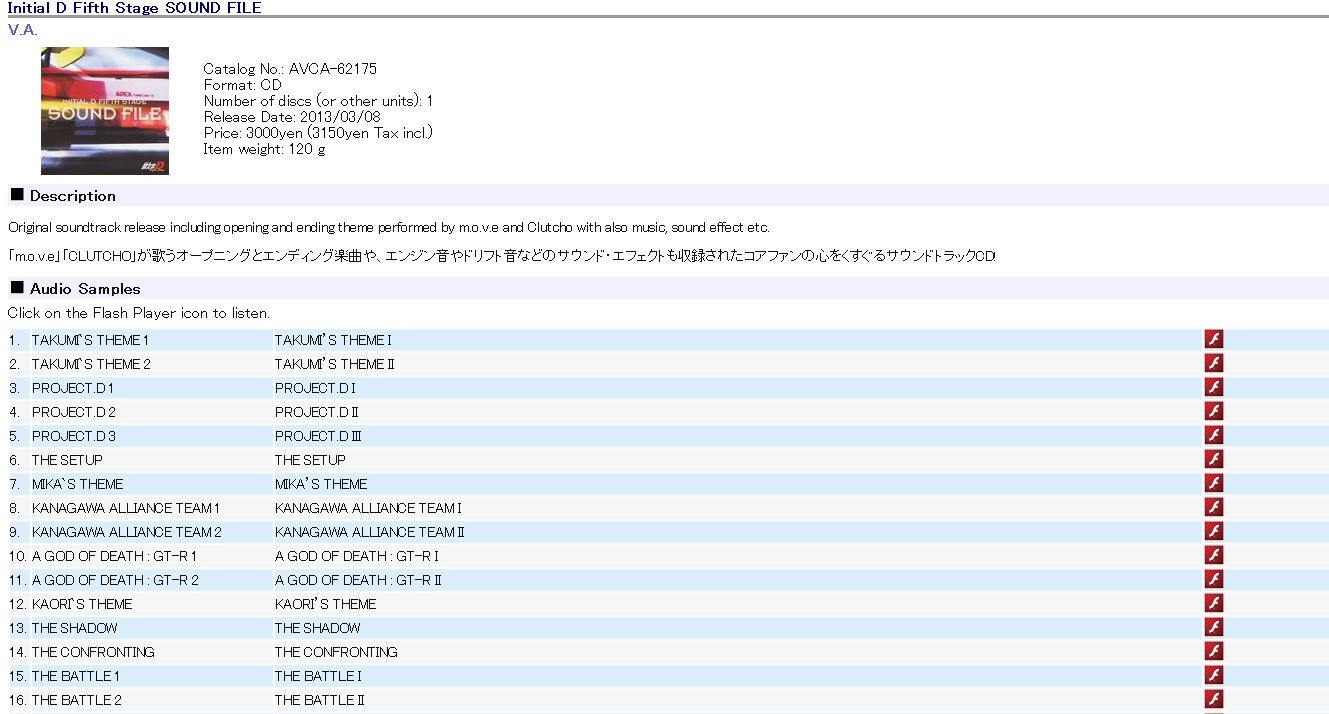Click track title PROJECT.D 3 in first column
Viewport: 1329px width, 714px height.
tap(74, 436)
